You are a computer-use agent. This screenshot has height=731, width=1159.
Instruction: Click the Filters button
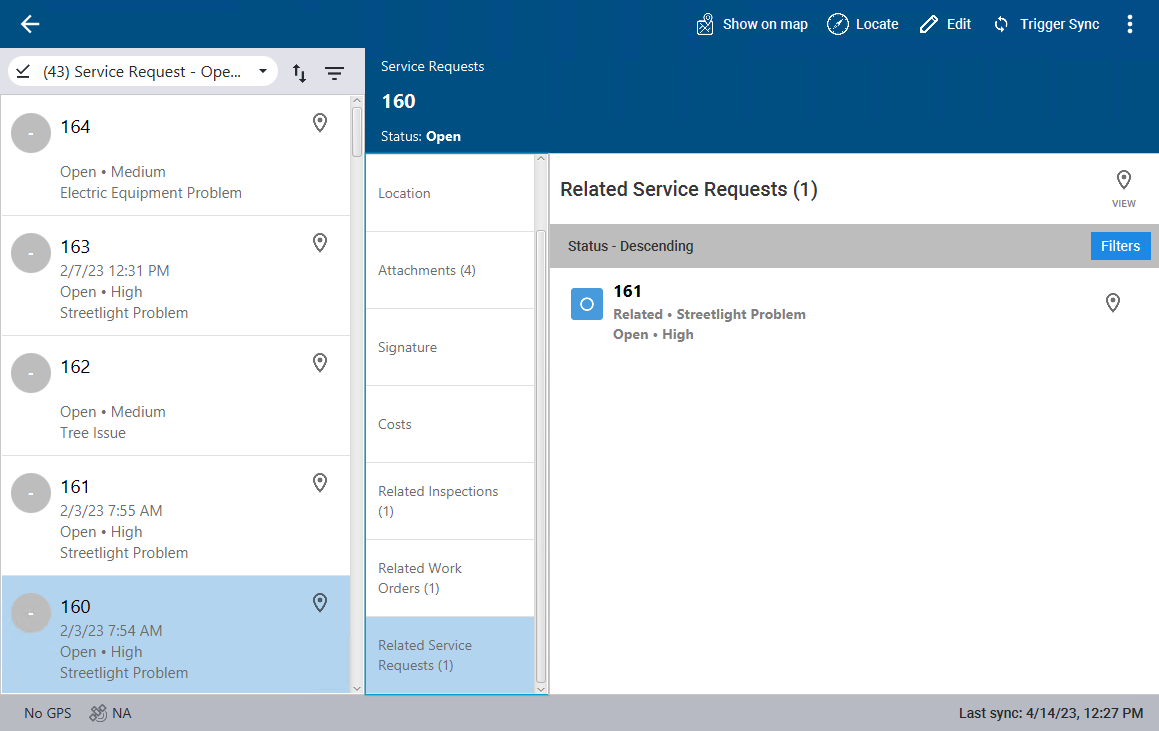1120,246
